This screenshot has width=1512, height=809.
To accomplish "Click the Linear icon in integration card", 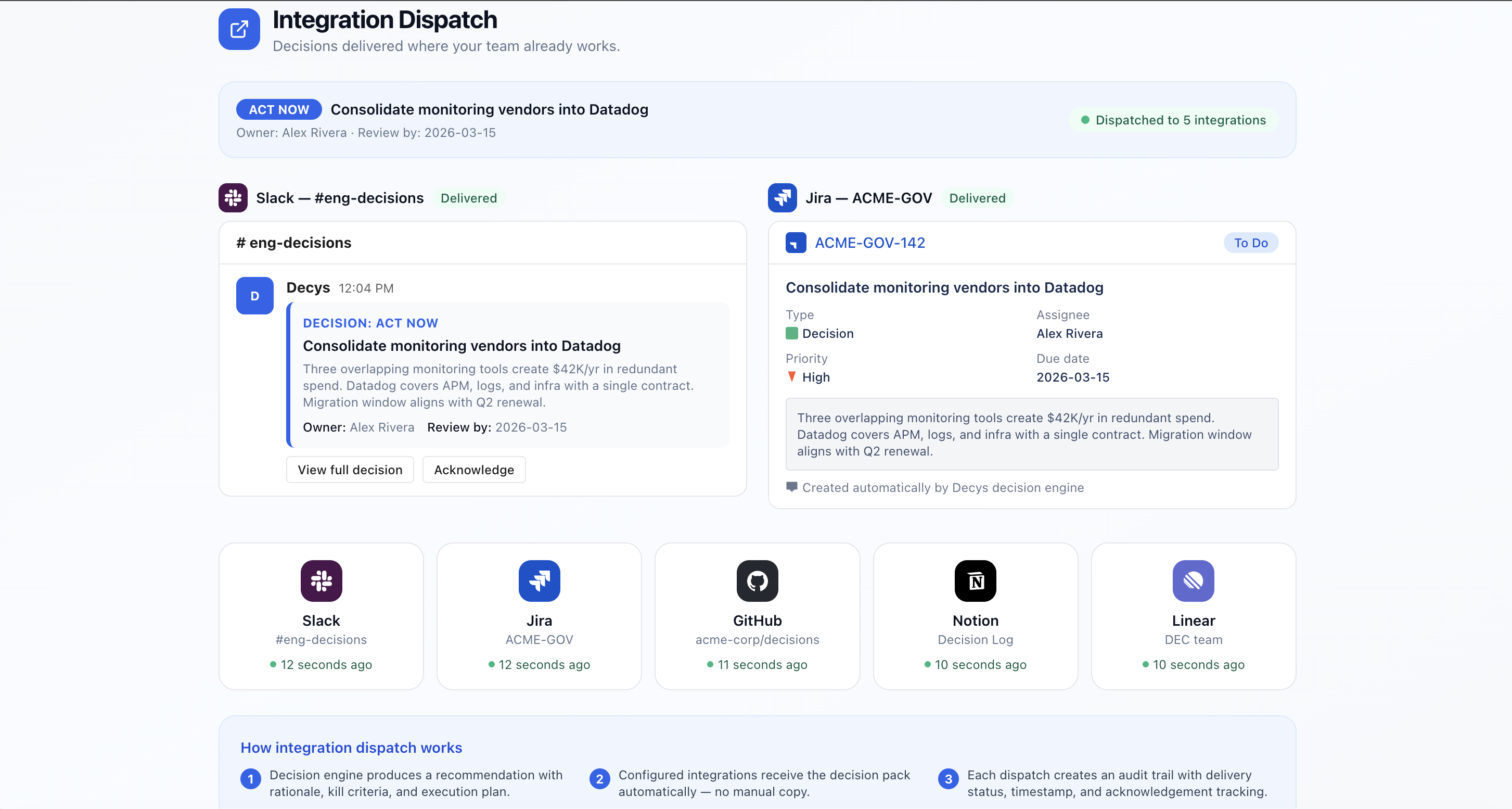I will coord(1193,580).
